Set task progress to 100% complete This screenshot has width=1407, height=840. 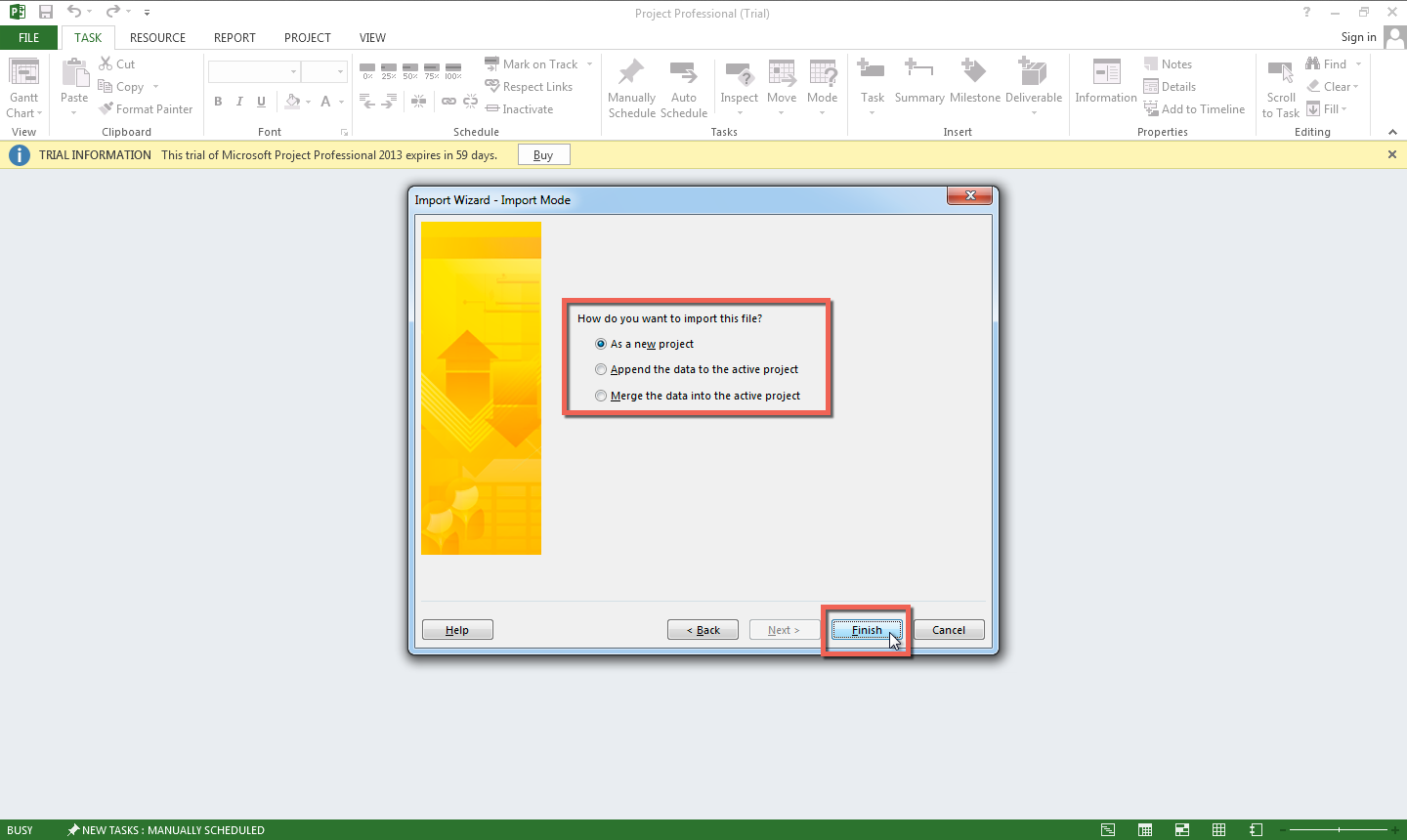coord(452,67)
